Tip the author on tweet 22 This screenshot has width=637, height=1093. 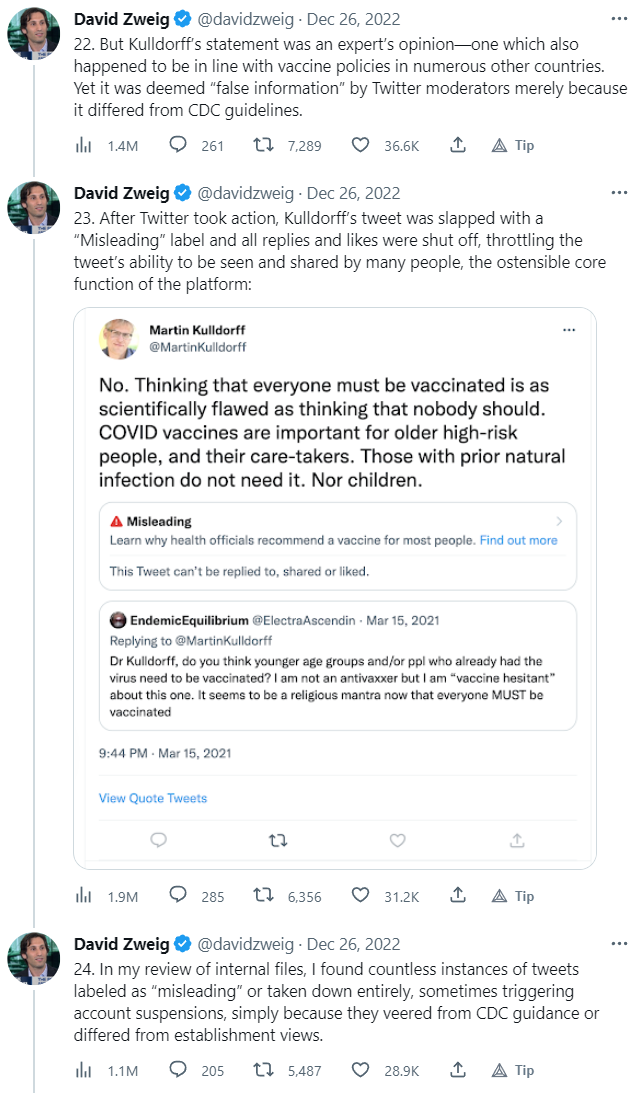tap(513, 145)
